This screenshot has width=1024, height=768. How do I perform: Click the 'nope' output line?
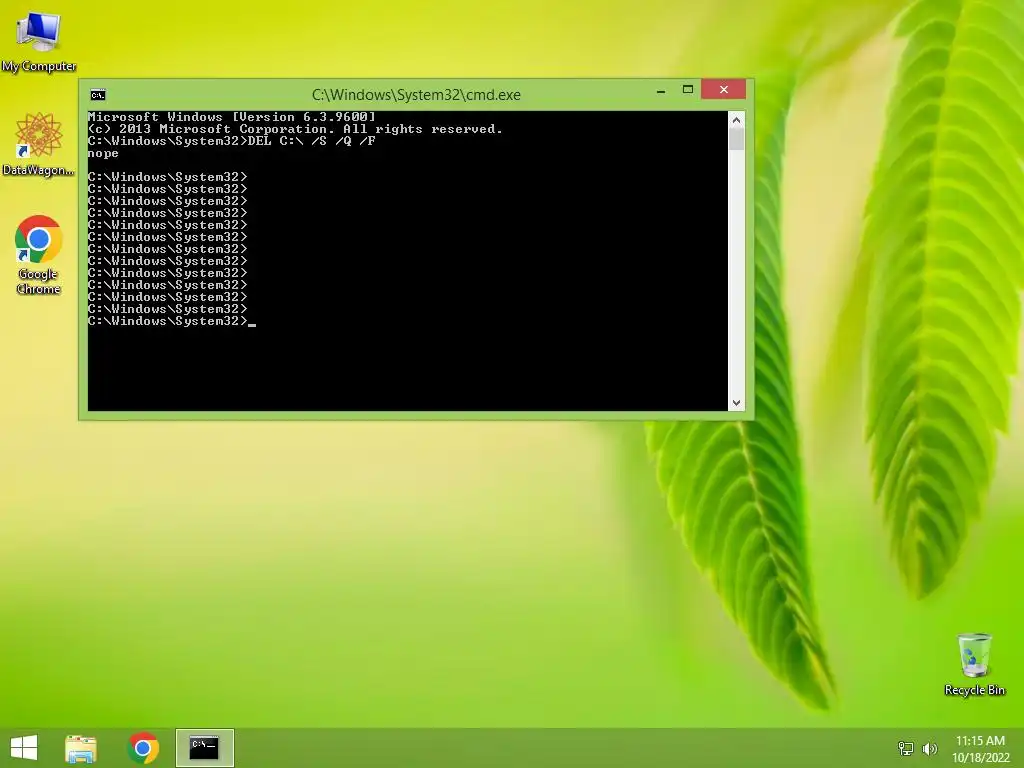[x=103, y=153]
